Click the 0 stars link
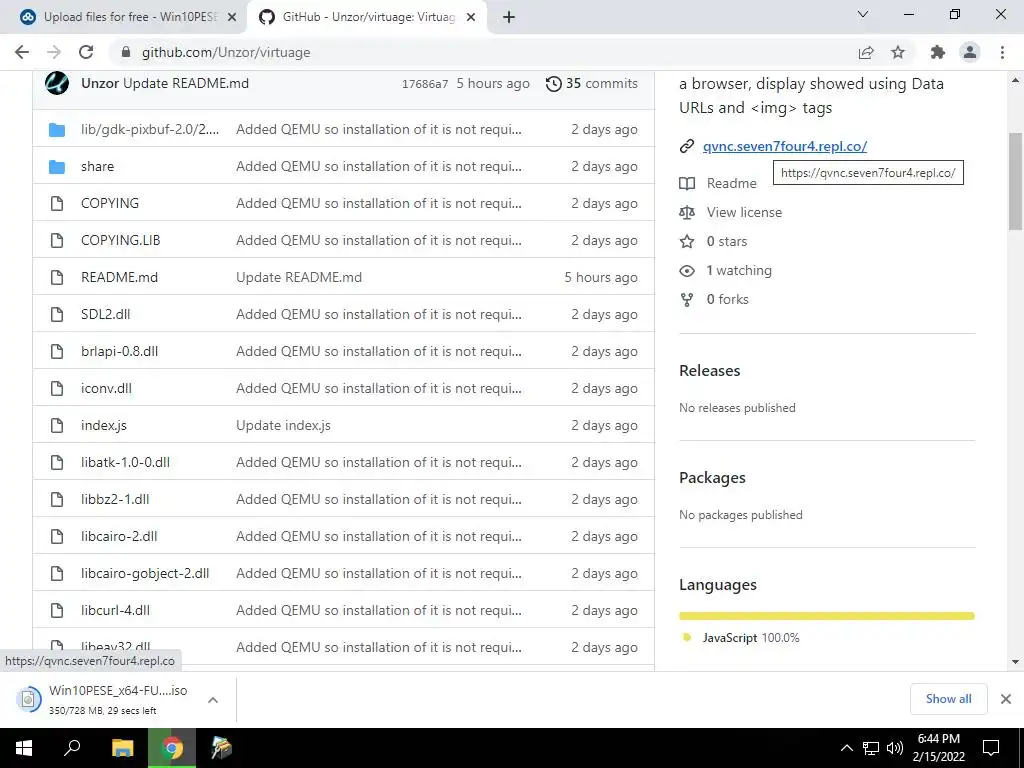Viewport: 1024px width, 768px height. (727, 242)
